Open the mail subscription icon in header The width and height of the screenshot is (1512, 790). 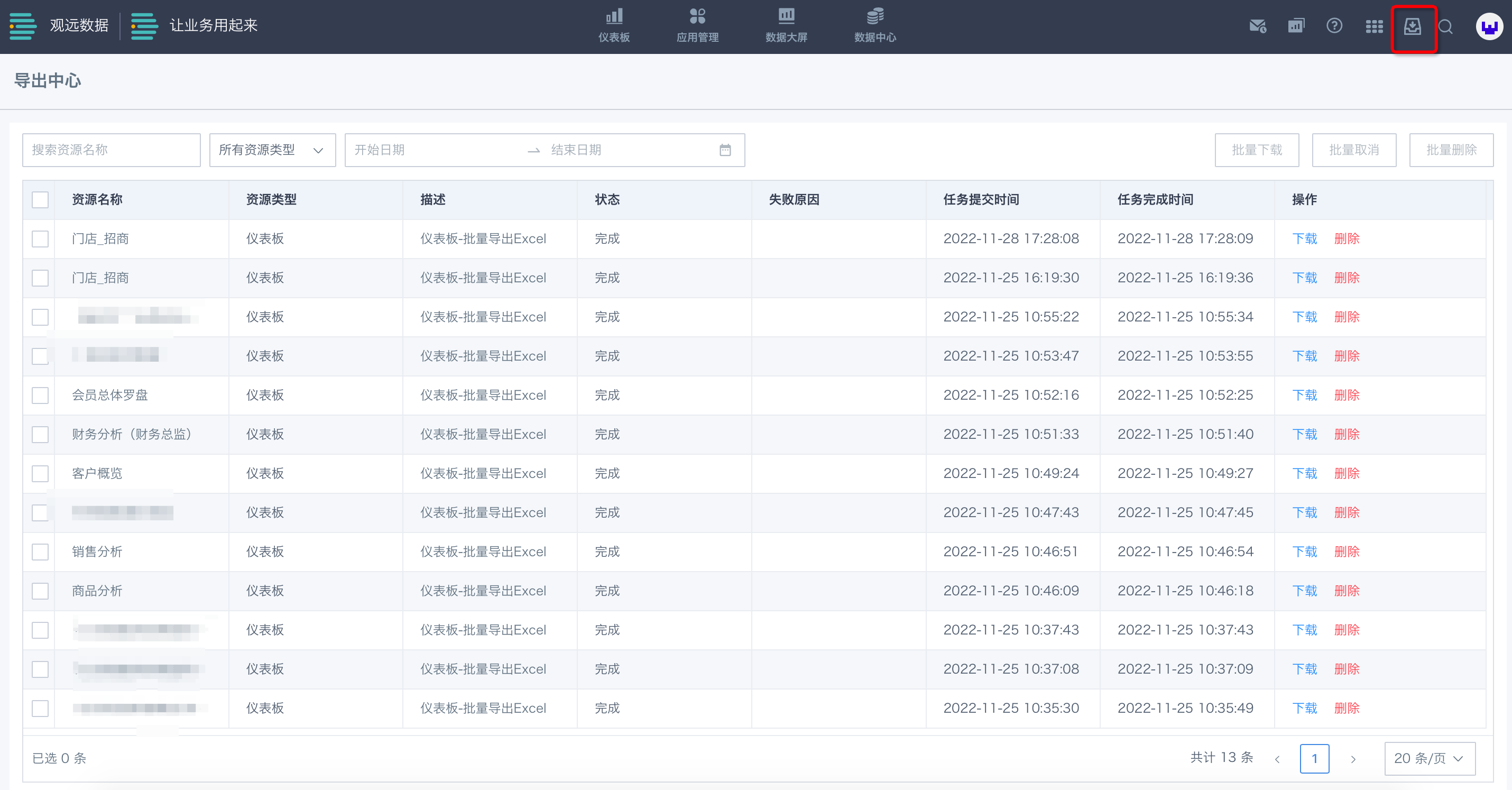[x=1257, y=26]
